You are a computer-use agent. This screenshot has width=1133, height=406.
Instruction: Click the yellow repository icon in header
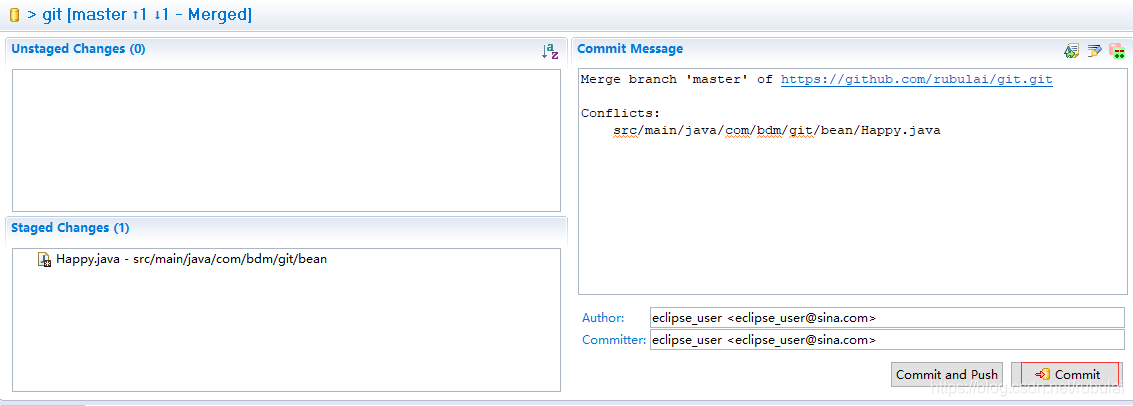tap(14, 14)
